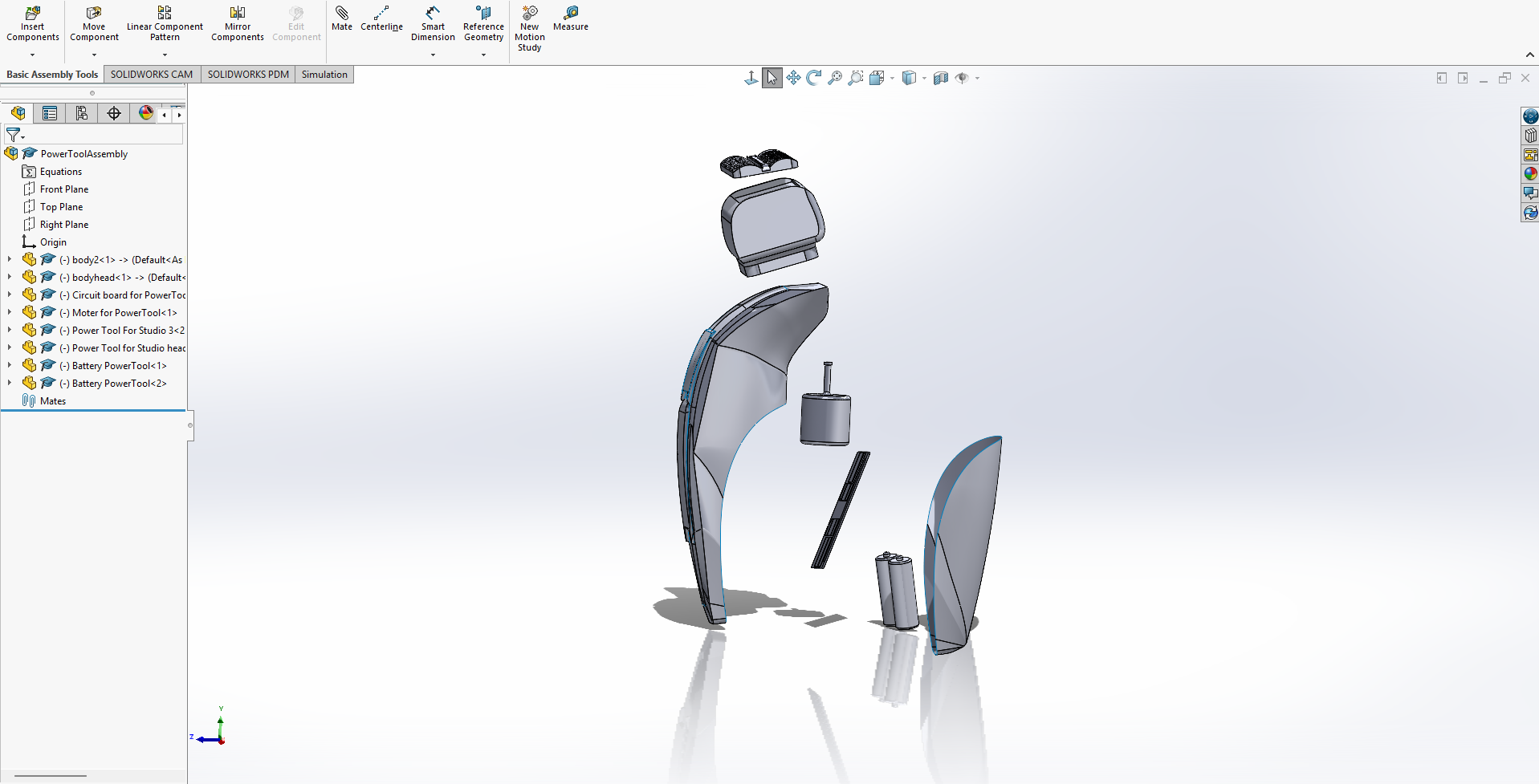Click the Mates folder in tree
The height and width of the screenshot is (784, 1539).
[x=53, y=401]
